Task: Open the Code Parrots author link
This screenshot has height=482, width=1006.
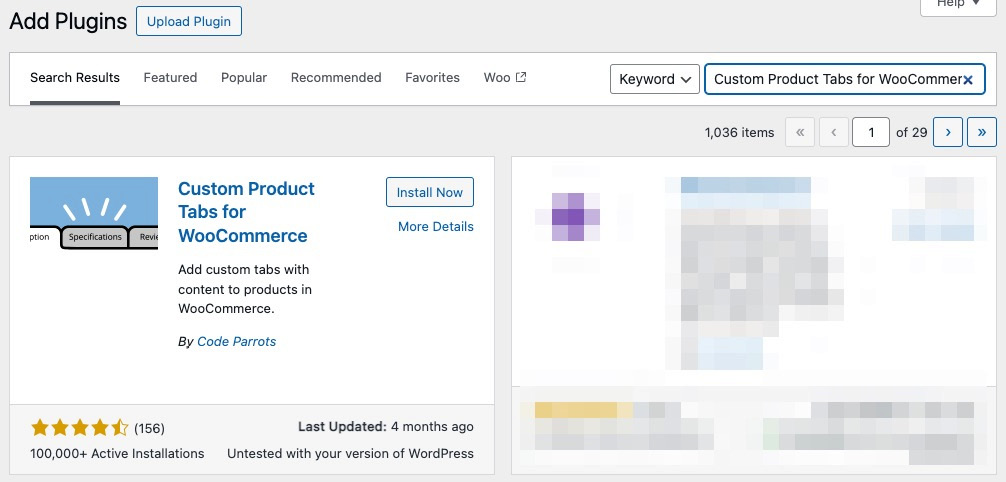Action: (x=236, y=341)
